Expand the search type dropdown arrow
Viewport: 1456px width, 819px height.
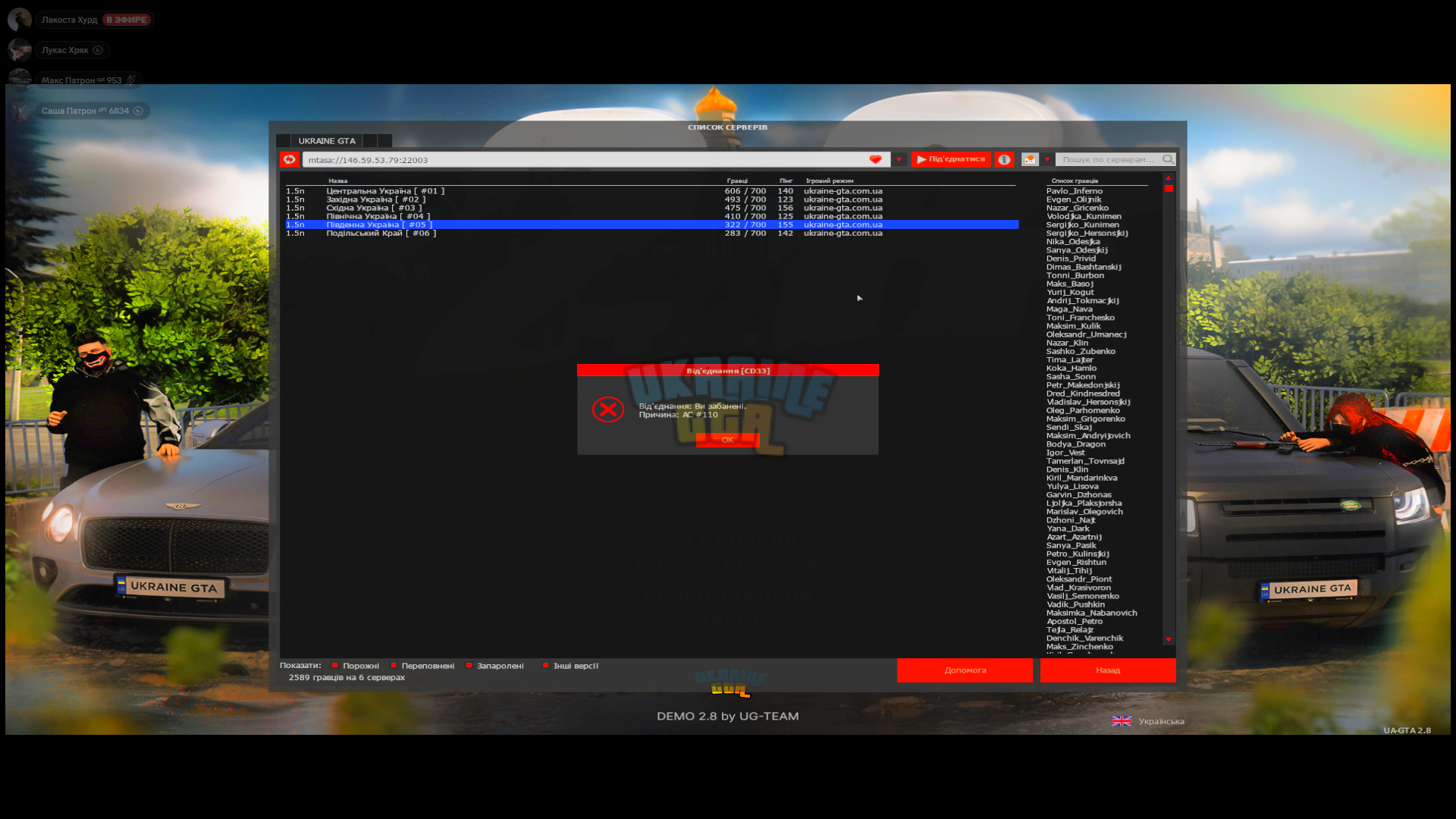1047,159
